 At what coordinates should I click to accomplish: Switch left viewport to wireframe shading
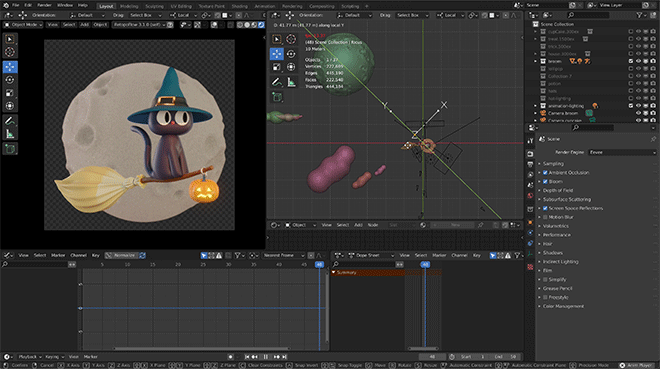pos(240,25)
